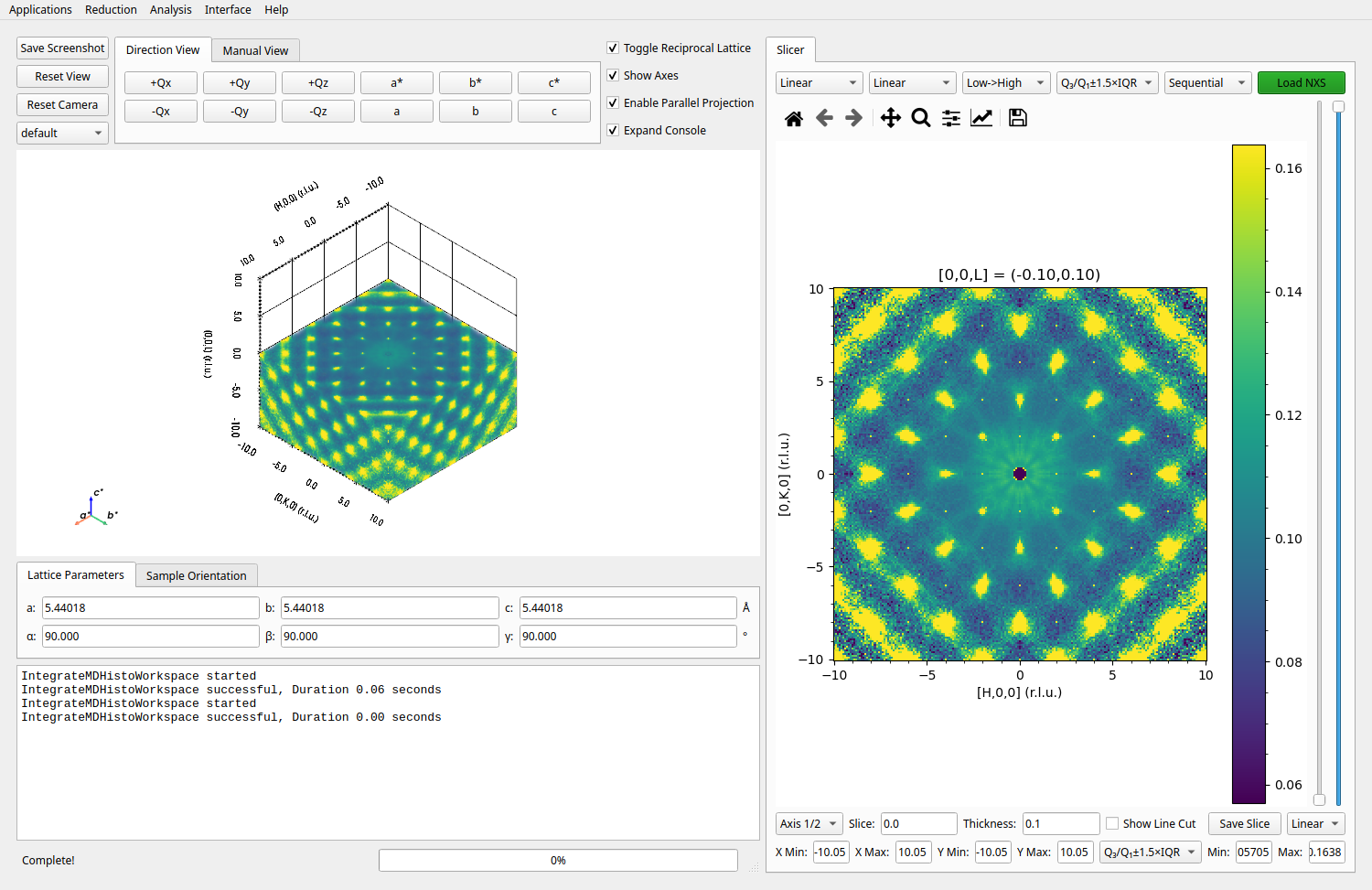Select the Slicer tab

tap(790, 49)
